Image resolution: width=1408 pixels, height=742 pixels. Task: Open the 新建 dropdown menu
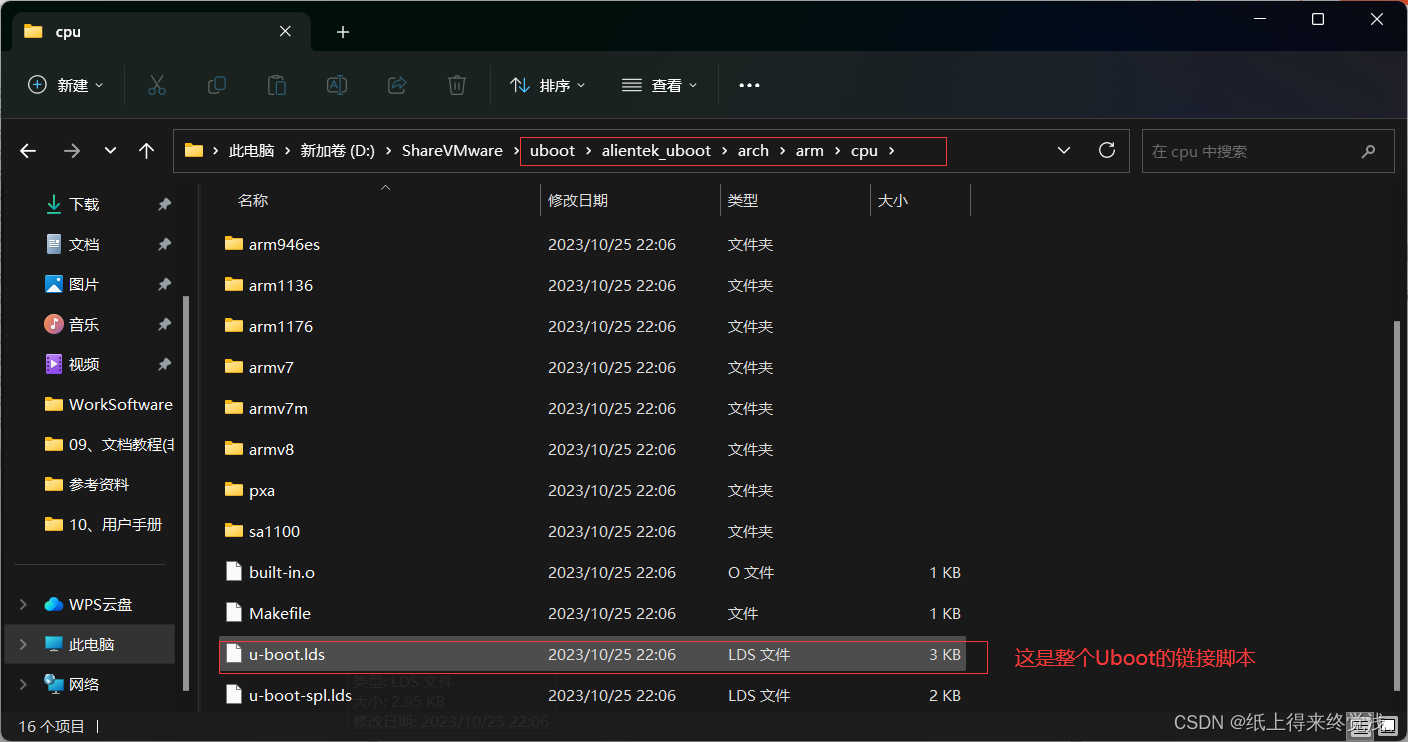[66, 85]
